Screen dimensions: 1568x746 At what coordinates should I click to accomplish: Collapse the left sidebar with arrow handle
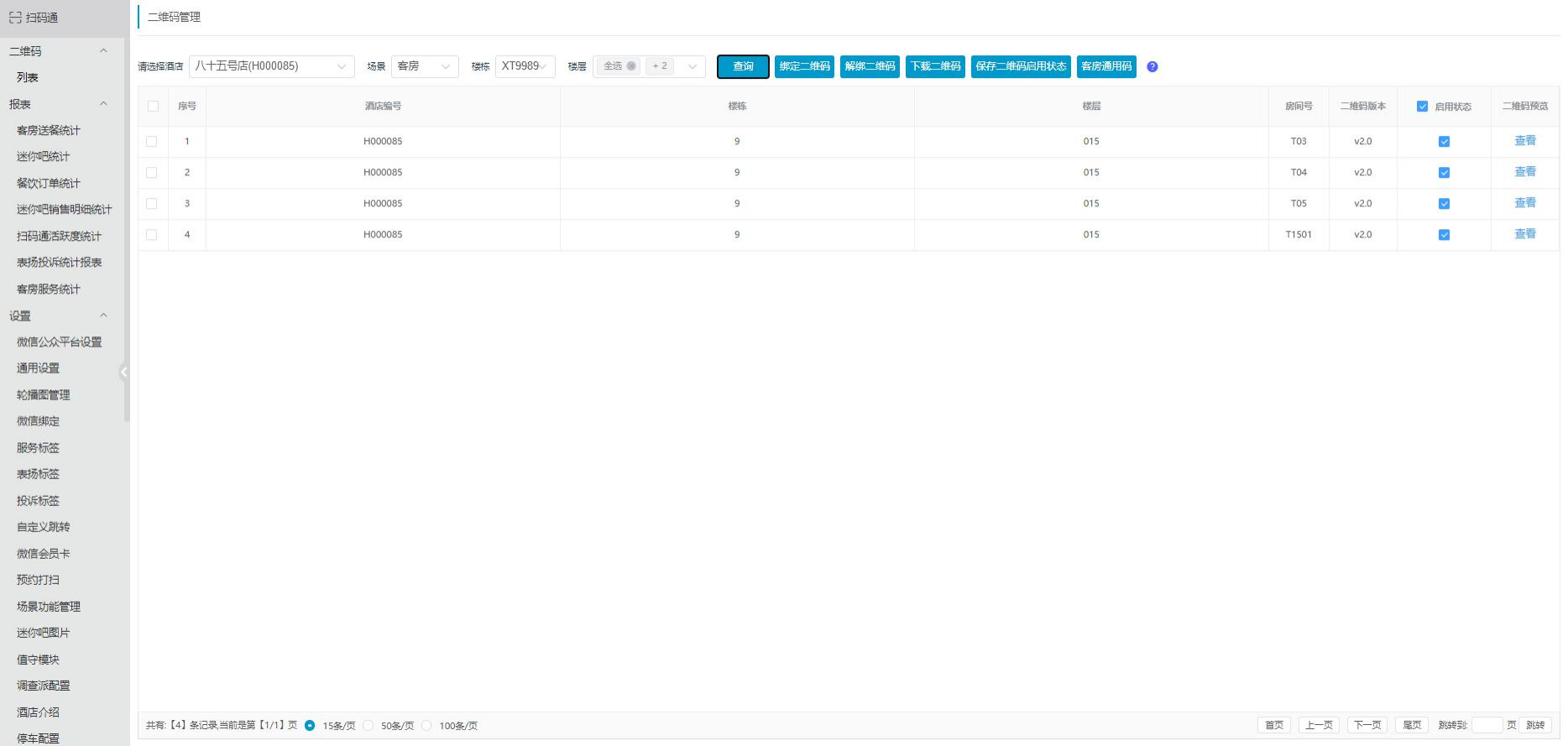pos(123,372)
